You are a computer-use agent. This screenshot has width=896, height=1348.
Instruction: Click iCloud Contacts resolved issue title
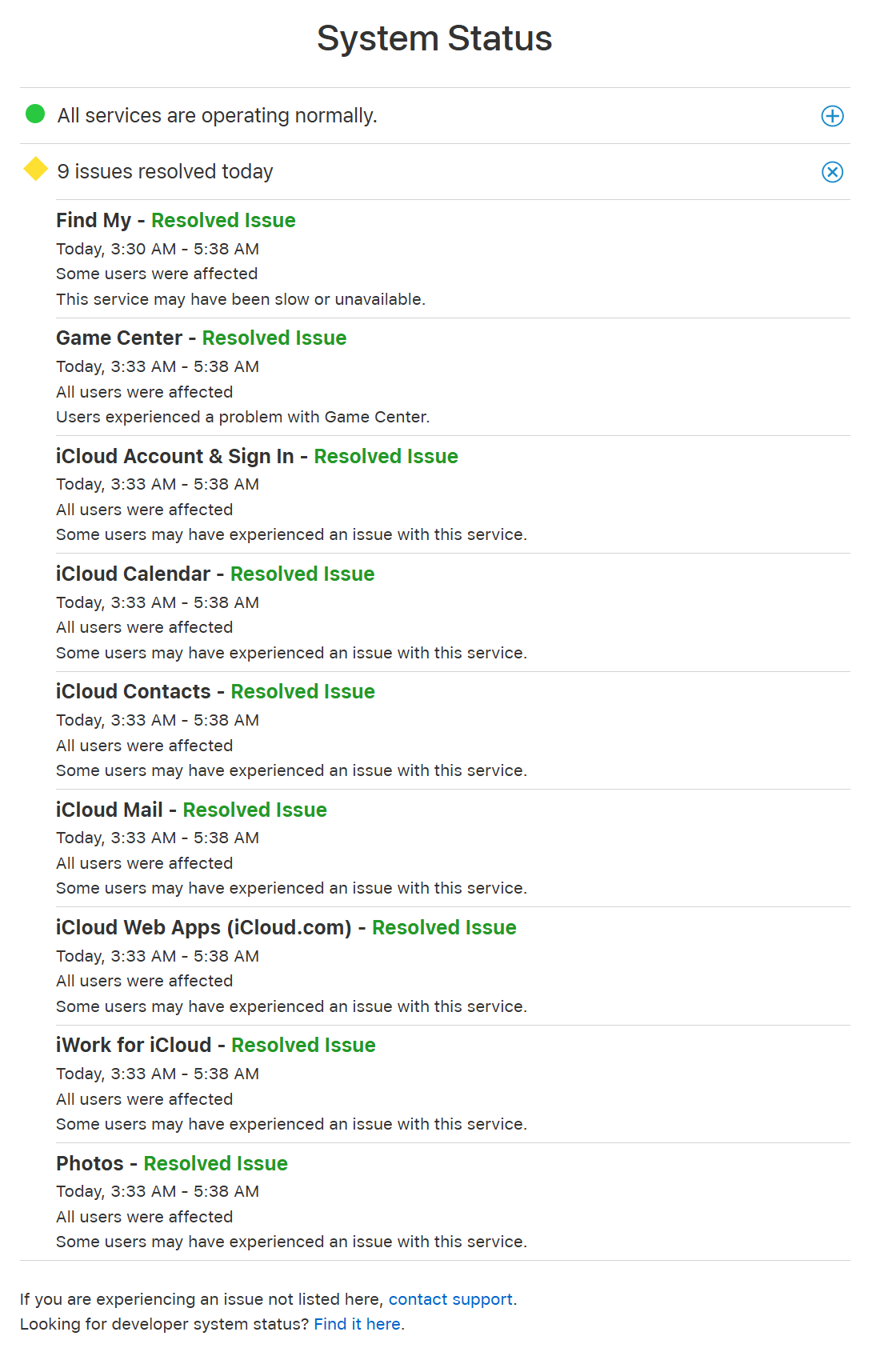[x=215, y=692]
